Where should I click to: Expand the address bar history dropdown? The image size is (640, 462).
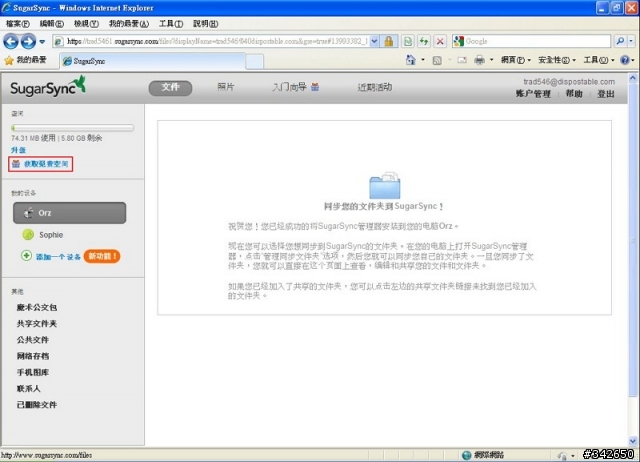(x=374, y=41)
